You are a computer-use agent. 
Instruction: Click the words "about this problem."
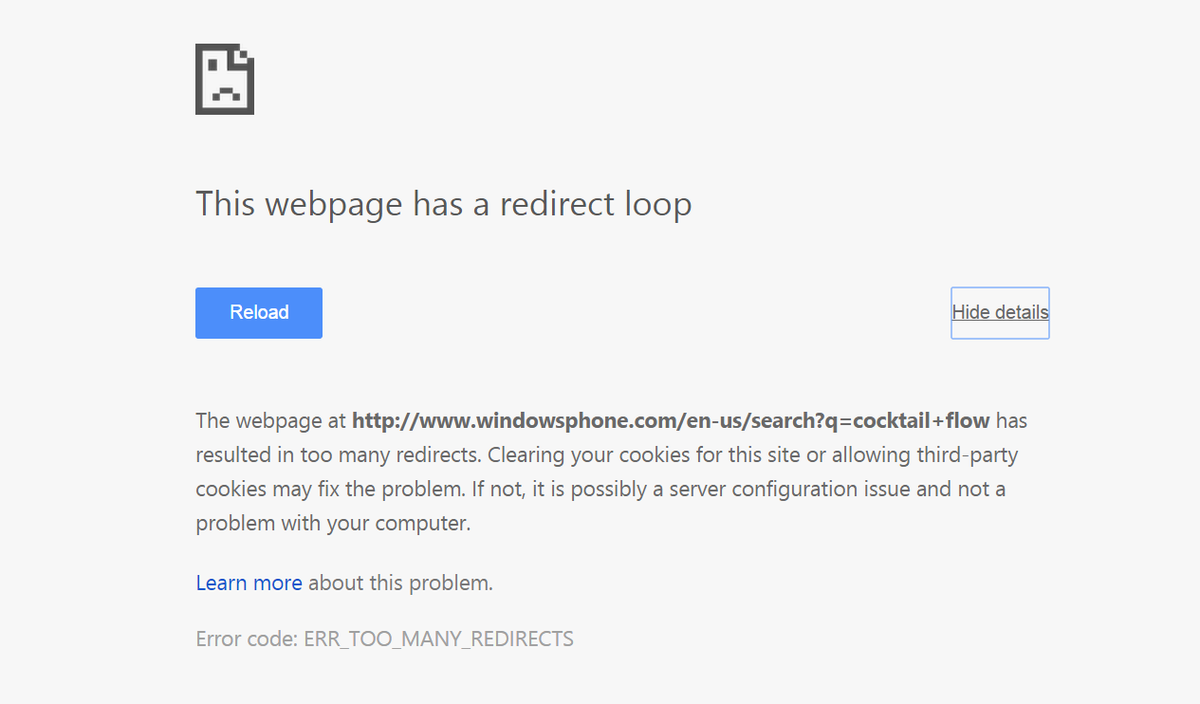[400, 583]
